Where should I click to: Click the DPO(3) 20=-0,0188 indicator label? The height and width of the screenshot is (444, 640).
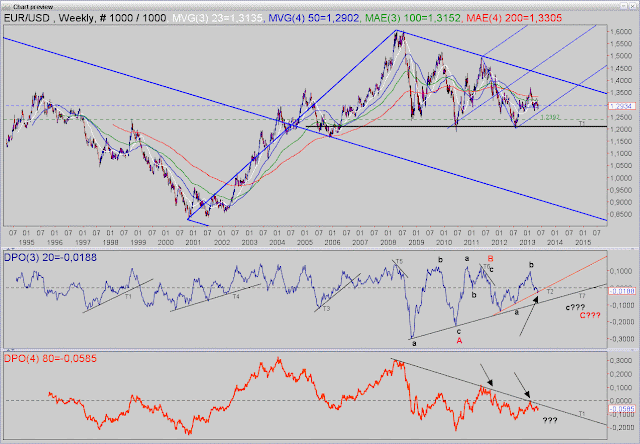click(50, 258)
